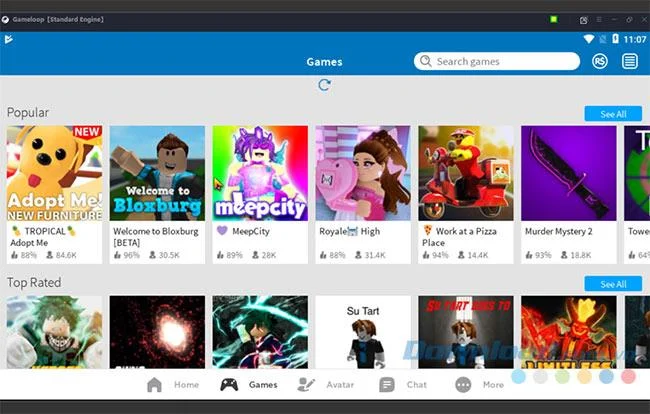Viewport: 650px width, 414px height.
Task: Click the 'Games' page title in the header
Action: tap(324, 62)
